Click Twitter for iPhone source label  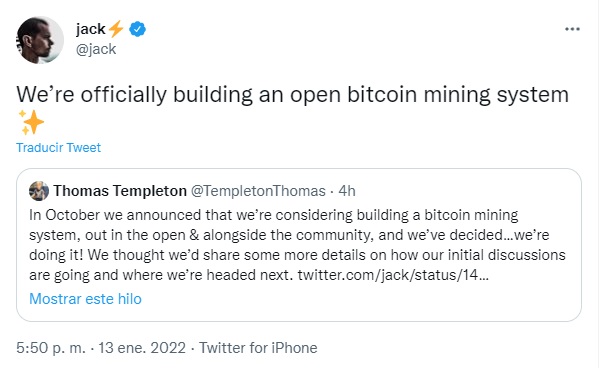coord(258,348)
